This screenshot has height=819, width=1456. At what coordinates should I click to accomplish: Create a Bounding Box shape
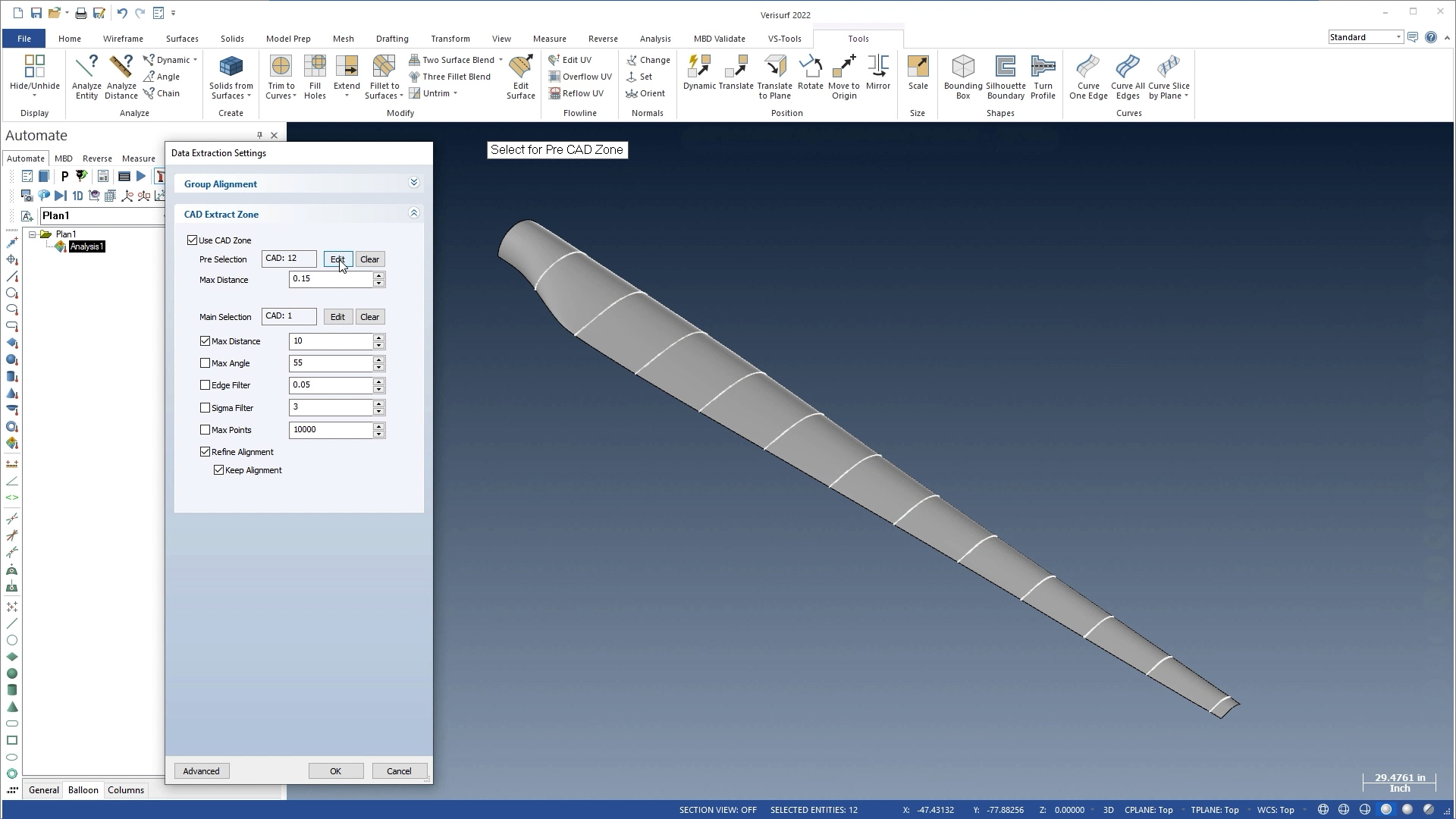tap(963, 76)
